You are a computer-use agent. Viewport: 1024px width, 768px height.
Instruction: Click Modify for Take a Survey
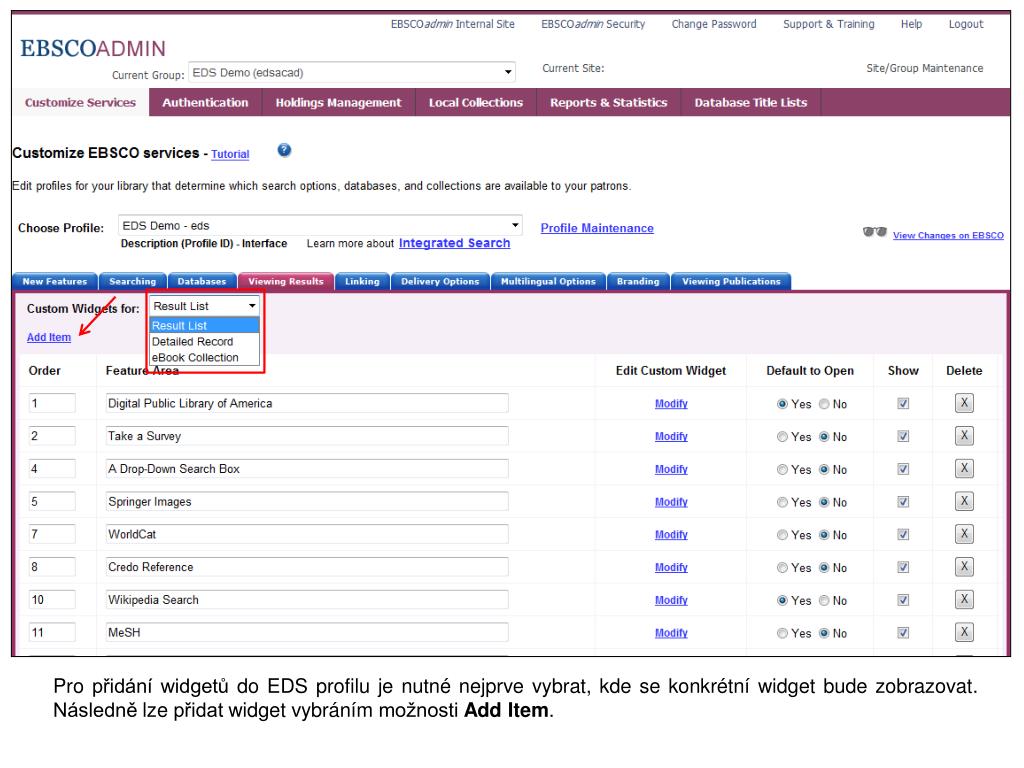coord(671,437)
